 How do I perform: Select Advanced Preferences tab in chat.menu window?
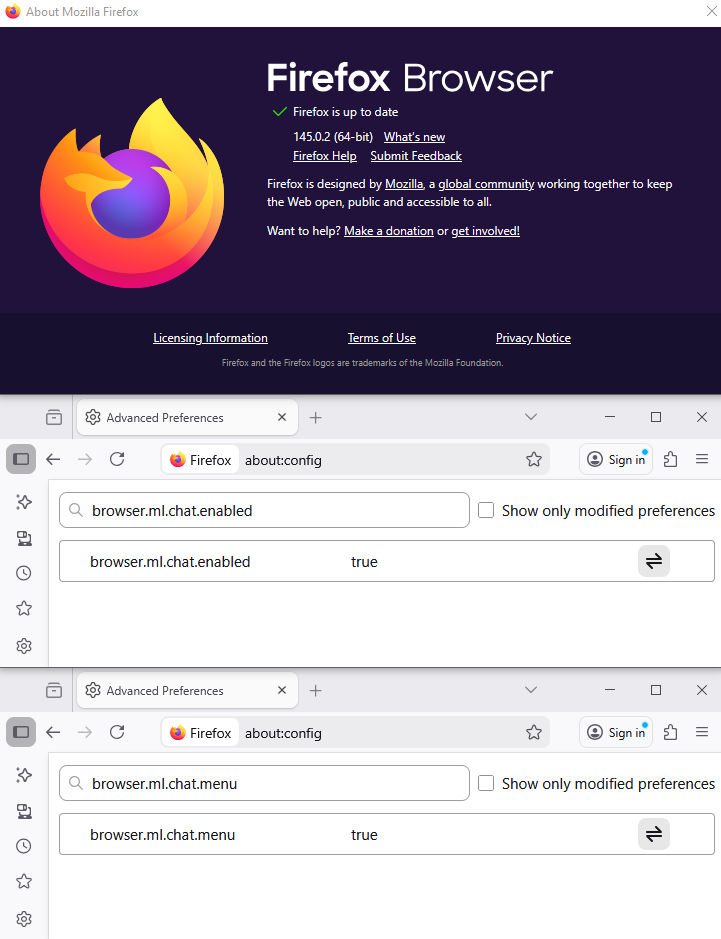(187, 690)
